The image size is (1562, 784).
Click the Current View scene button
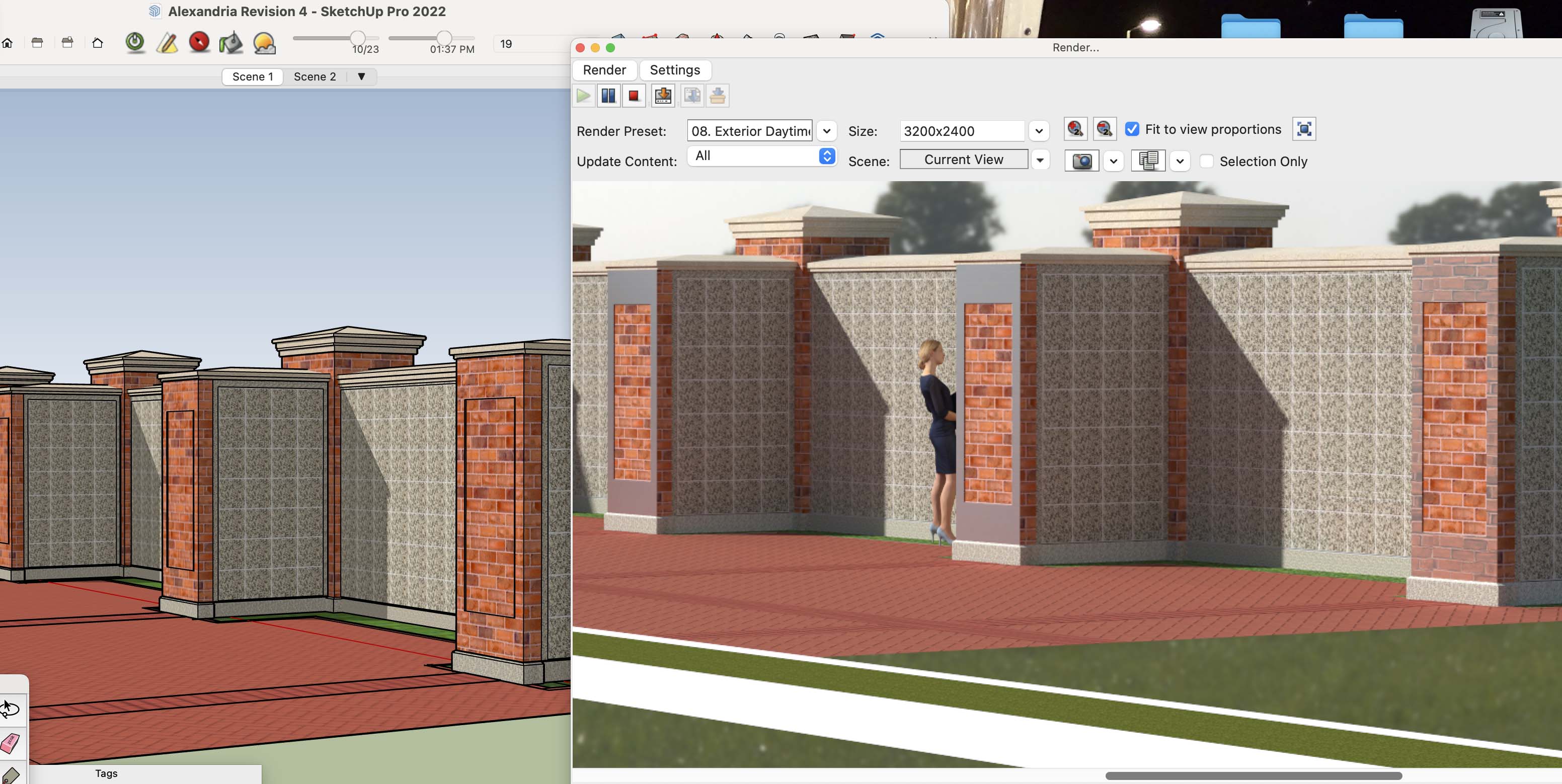pos(964,160)
